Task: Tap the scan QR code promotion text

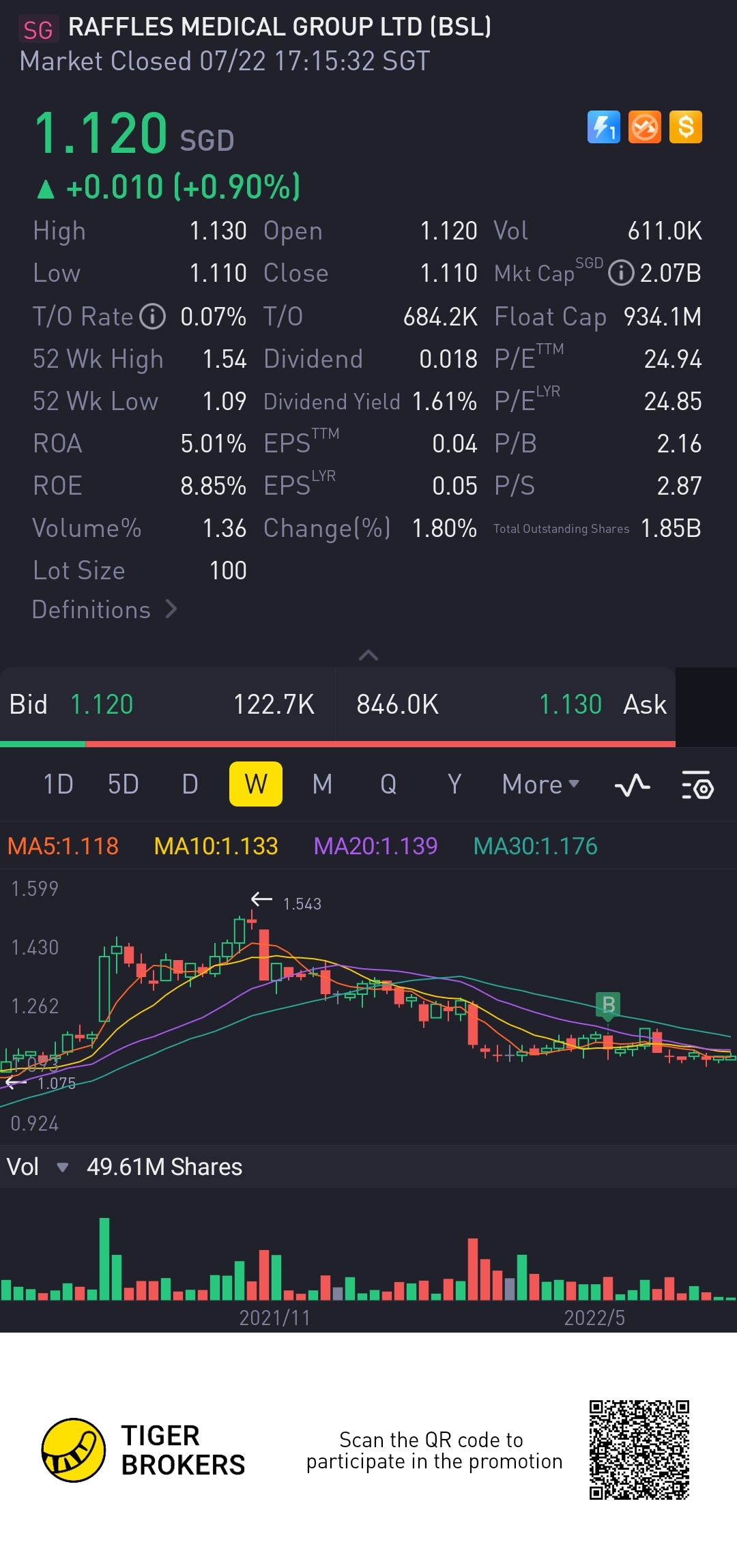Action: [434, 1450]
